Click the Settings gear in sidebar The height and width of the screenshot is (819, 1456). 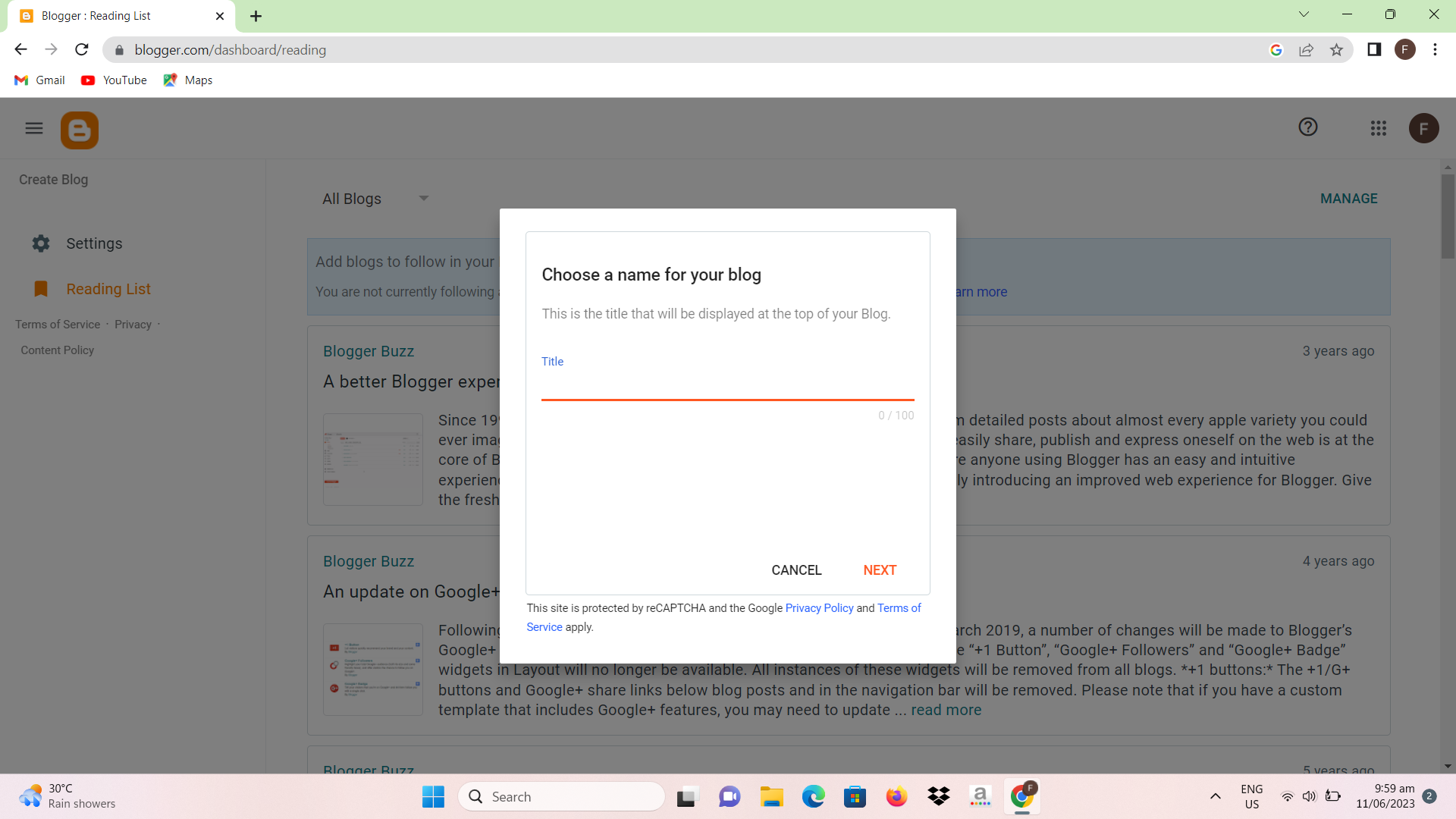[41, 243]
